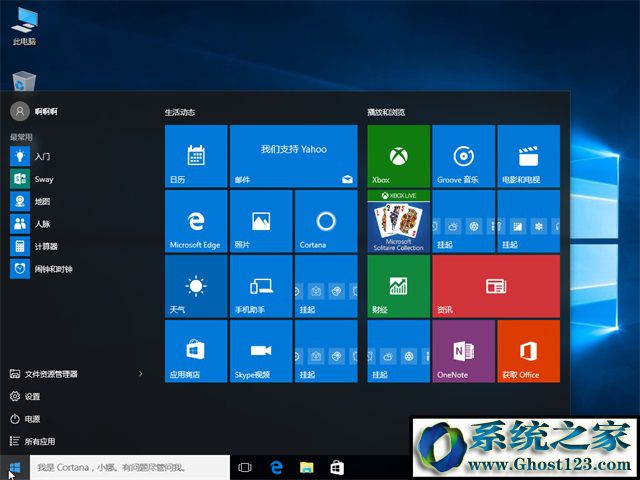The height and width of the screenshot is (480, 640).
Task: Select the Recycle Bin desktop icon
Action: pos(24,81)
